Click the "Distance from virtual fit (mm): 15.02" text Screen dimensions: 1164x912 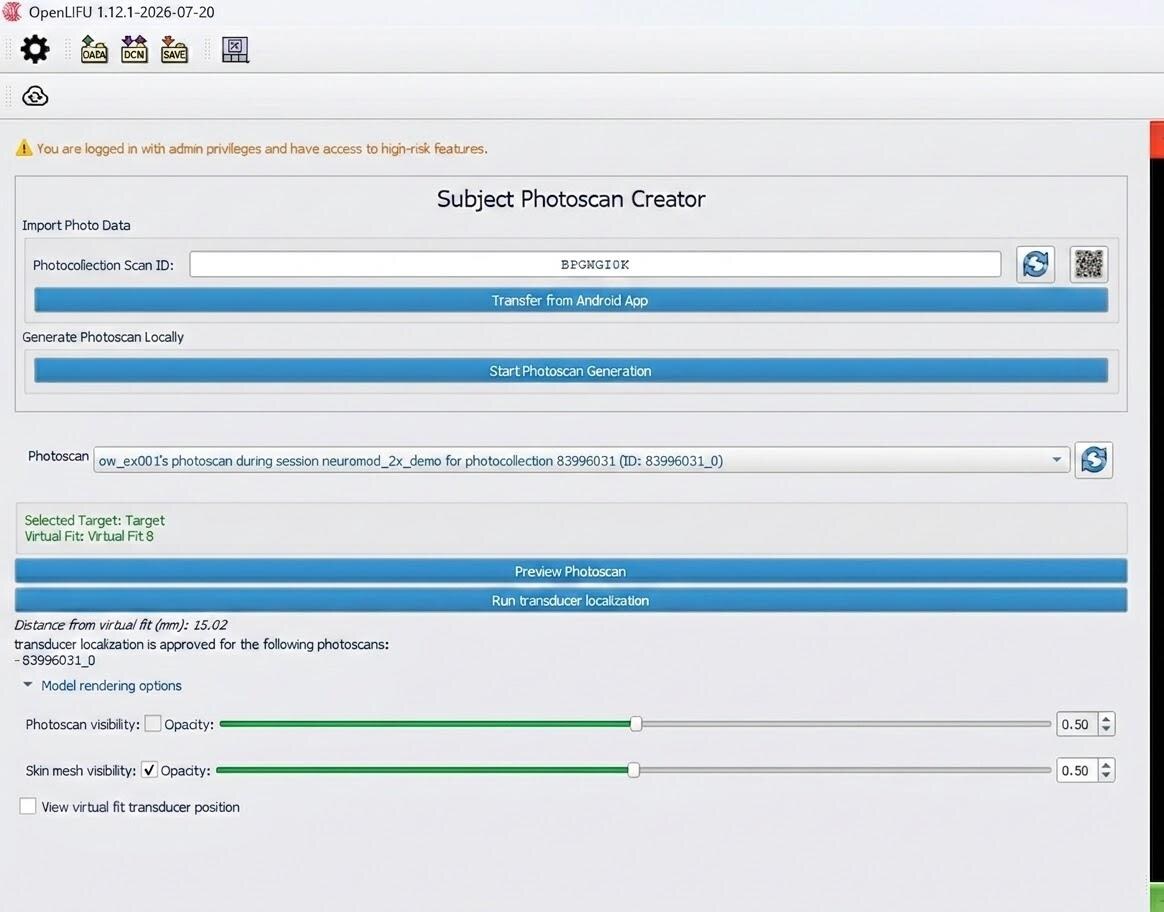click(x=121, y=625)
